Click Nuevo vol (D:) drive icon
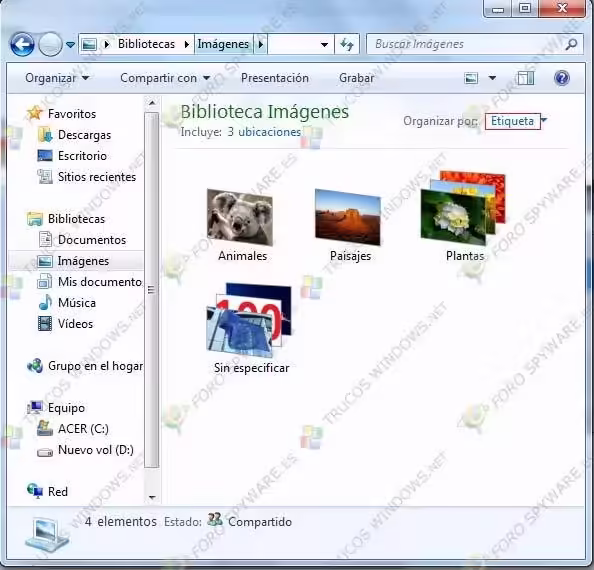 (x=45, y=452)
